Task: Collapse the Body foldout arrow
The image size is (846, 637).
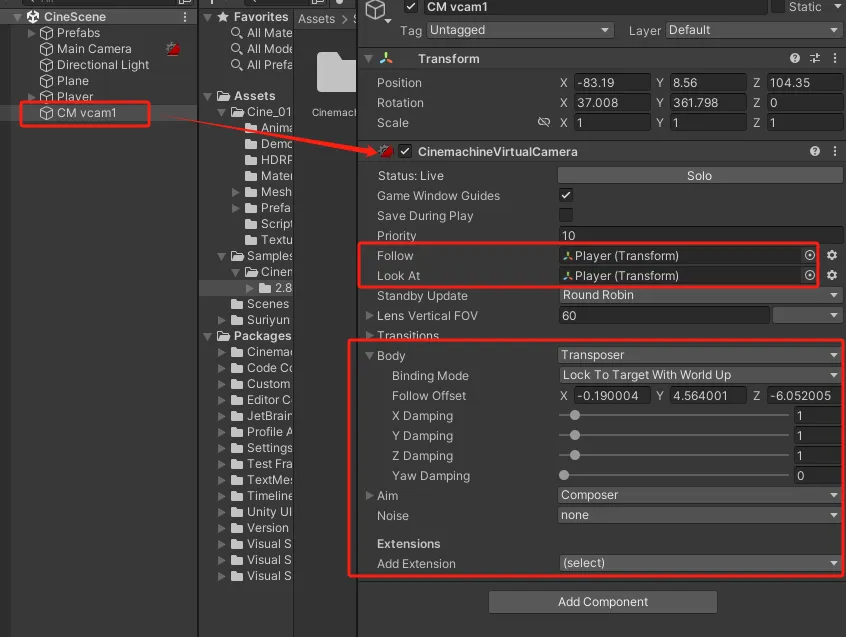Action: click(x=370, y=355)
